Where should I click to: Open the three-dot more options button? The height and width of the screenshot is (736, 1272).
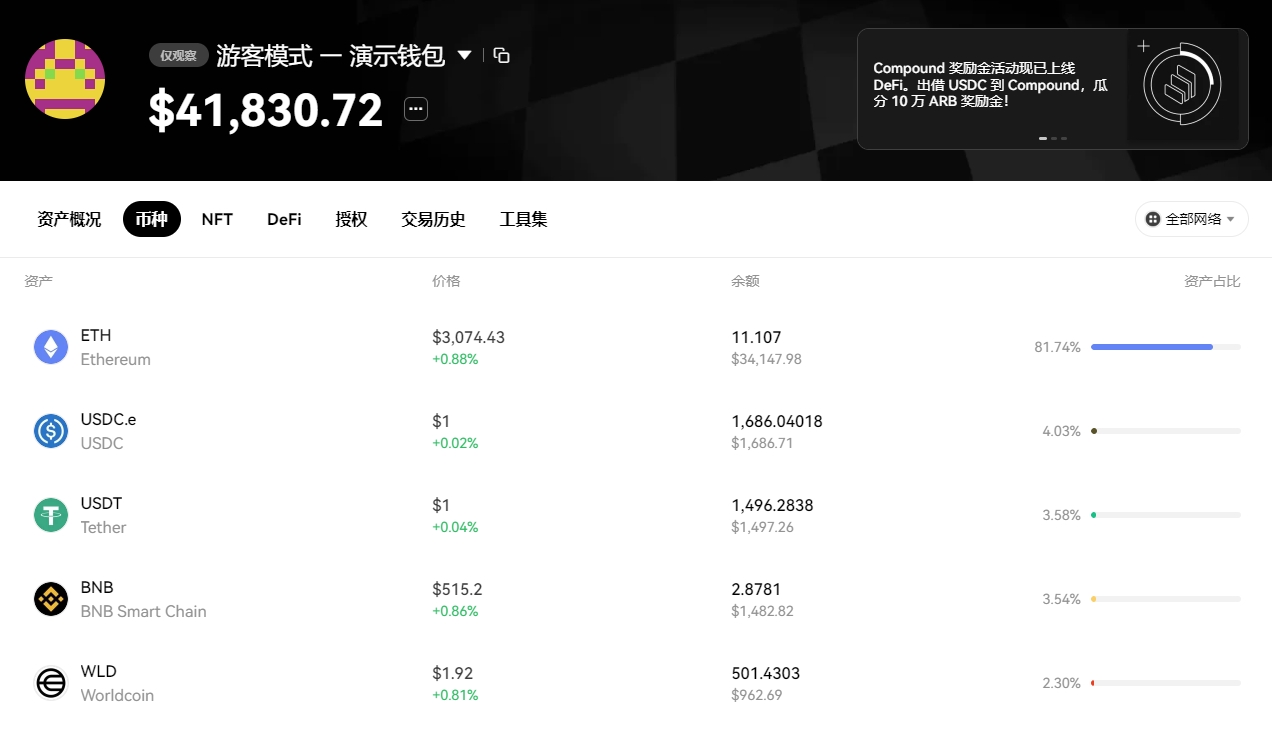(x=416, y=109)
